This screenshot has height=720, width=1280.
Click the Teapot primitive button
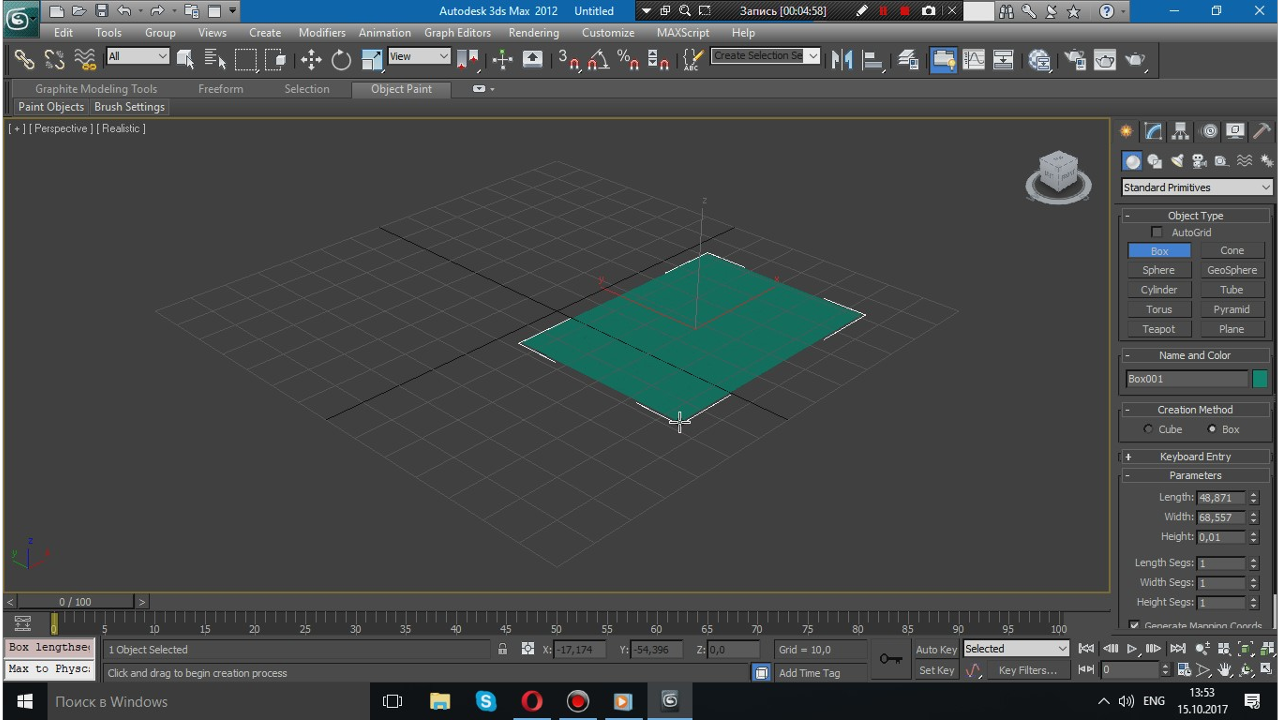click(1158, 329)
